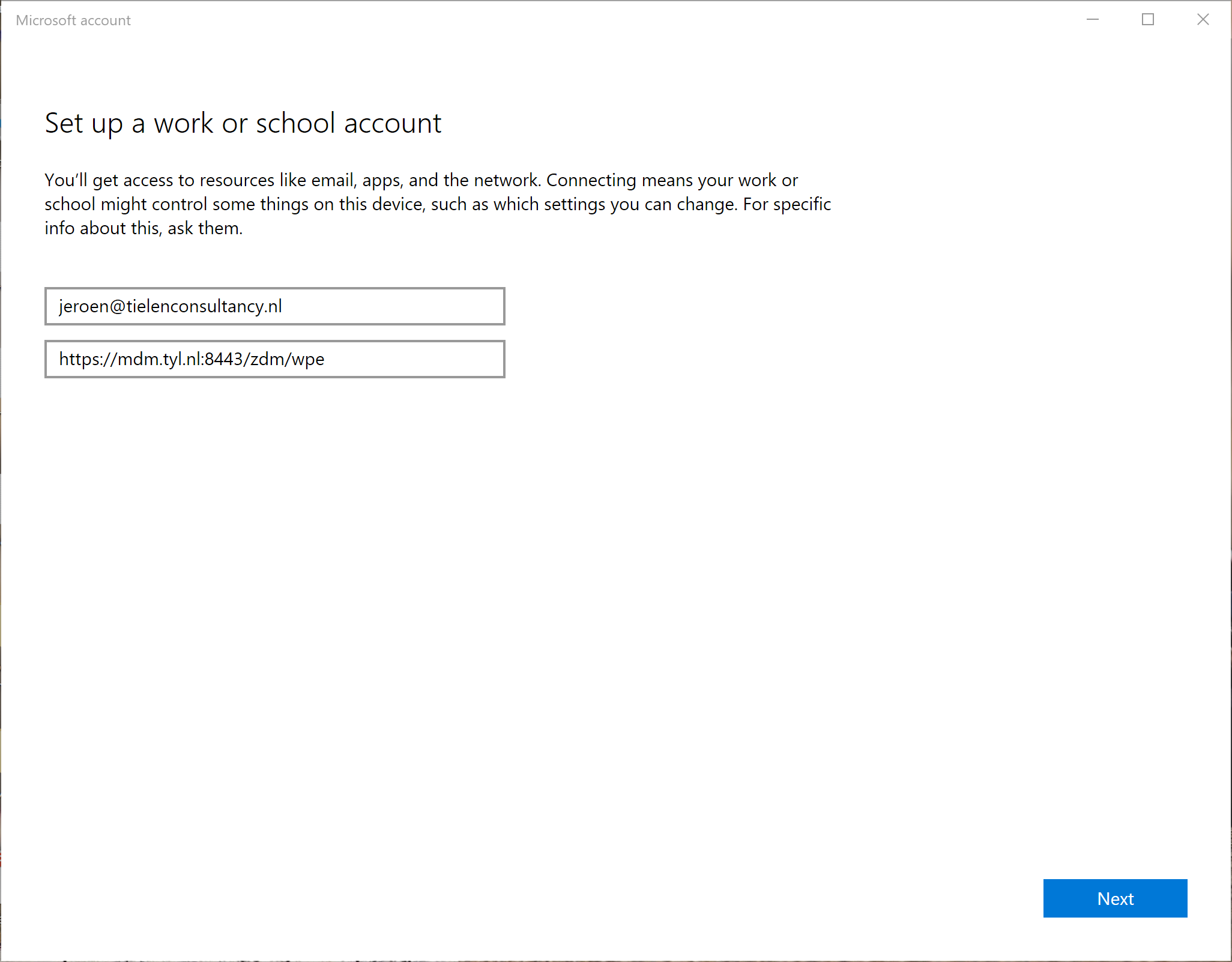Screen dimensions: 1232x962
Task: Click the 'Microsoft account' window title
Action: (x=73, y=20)
